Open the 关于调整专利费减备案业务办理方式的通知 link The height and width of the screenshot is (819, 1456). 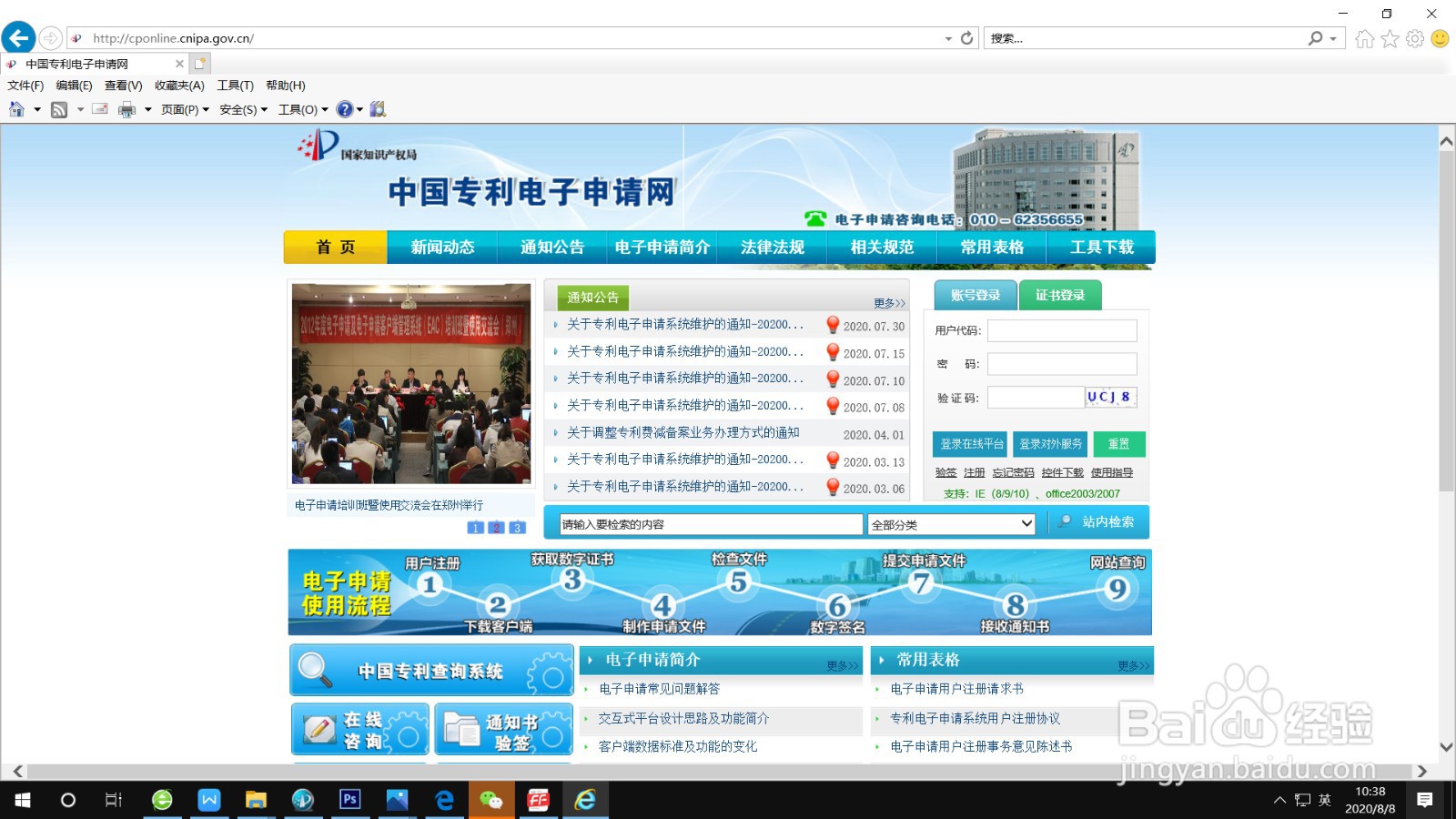[682, 433]
